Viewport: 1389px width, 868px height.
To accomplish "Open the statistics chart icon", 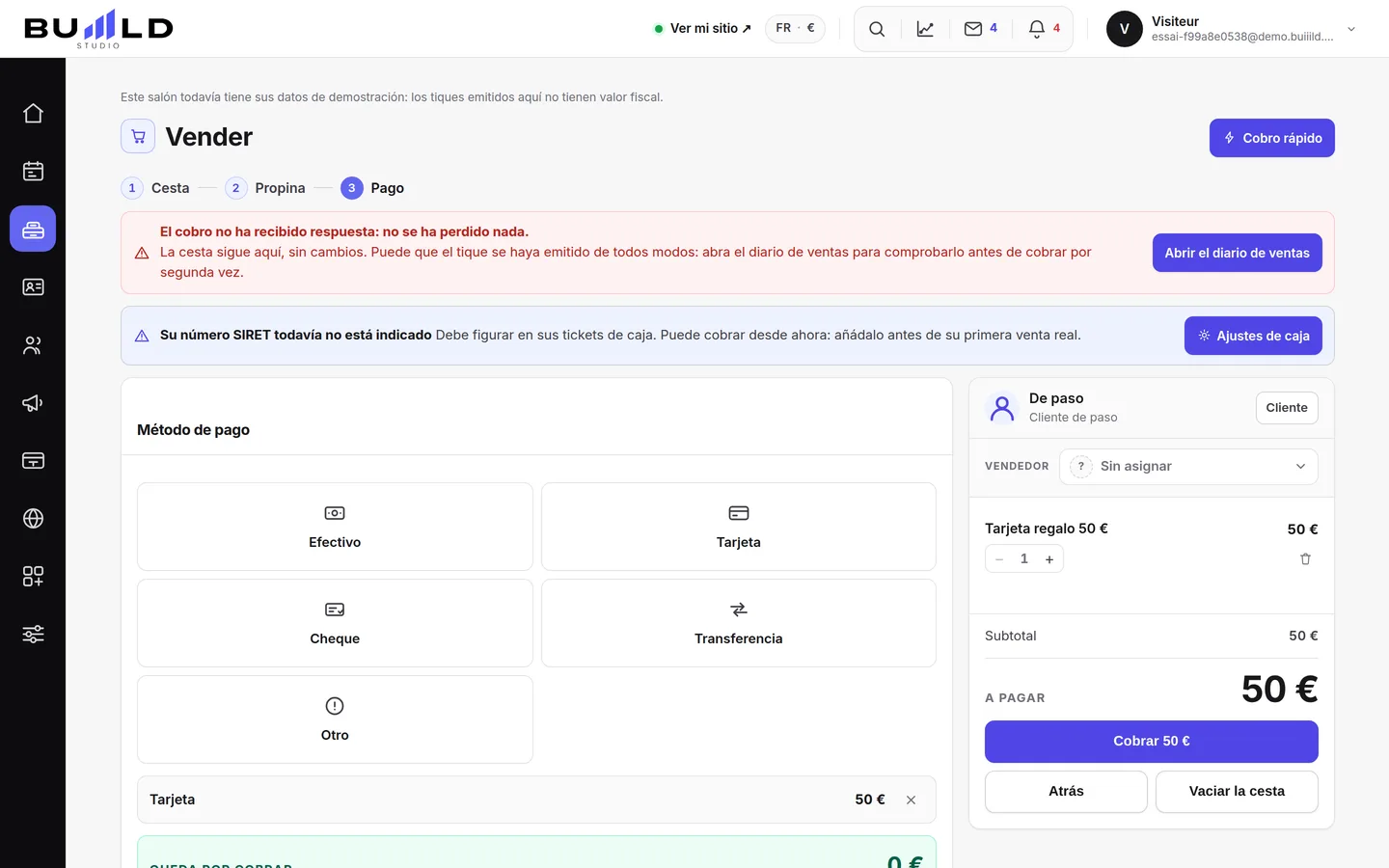I will click(x=925, y=29).
